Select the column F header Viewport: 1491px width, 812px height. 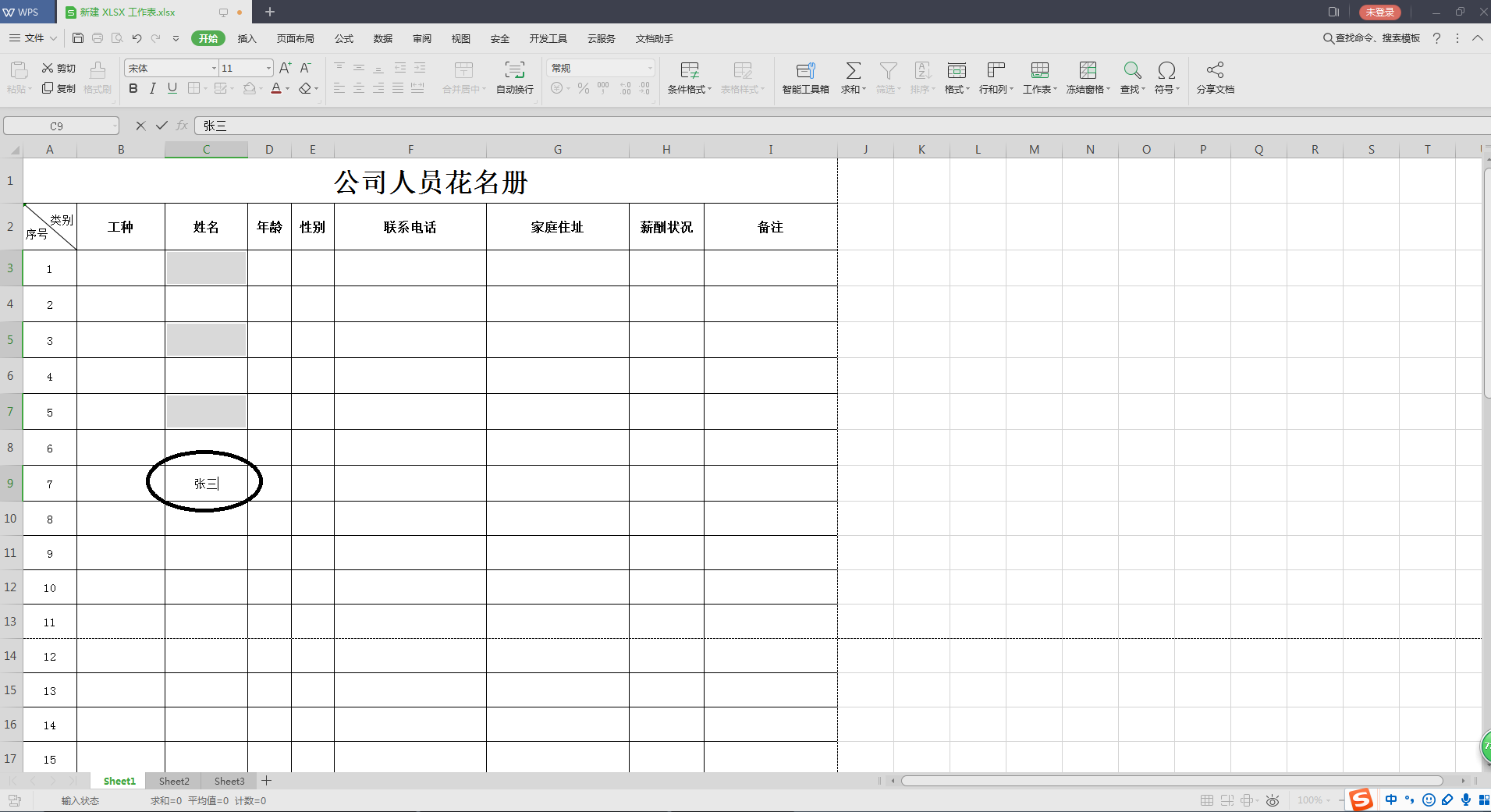tap(410, 150)
